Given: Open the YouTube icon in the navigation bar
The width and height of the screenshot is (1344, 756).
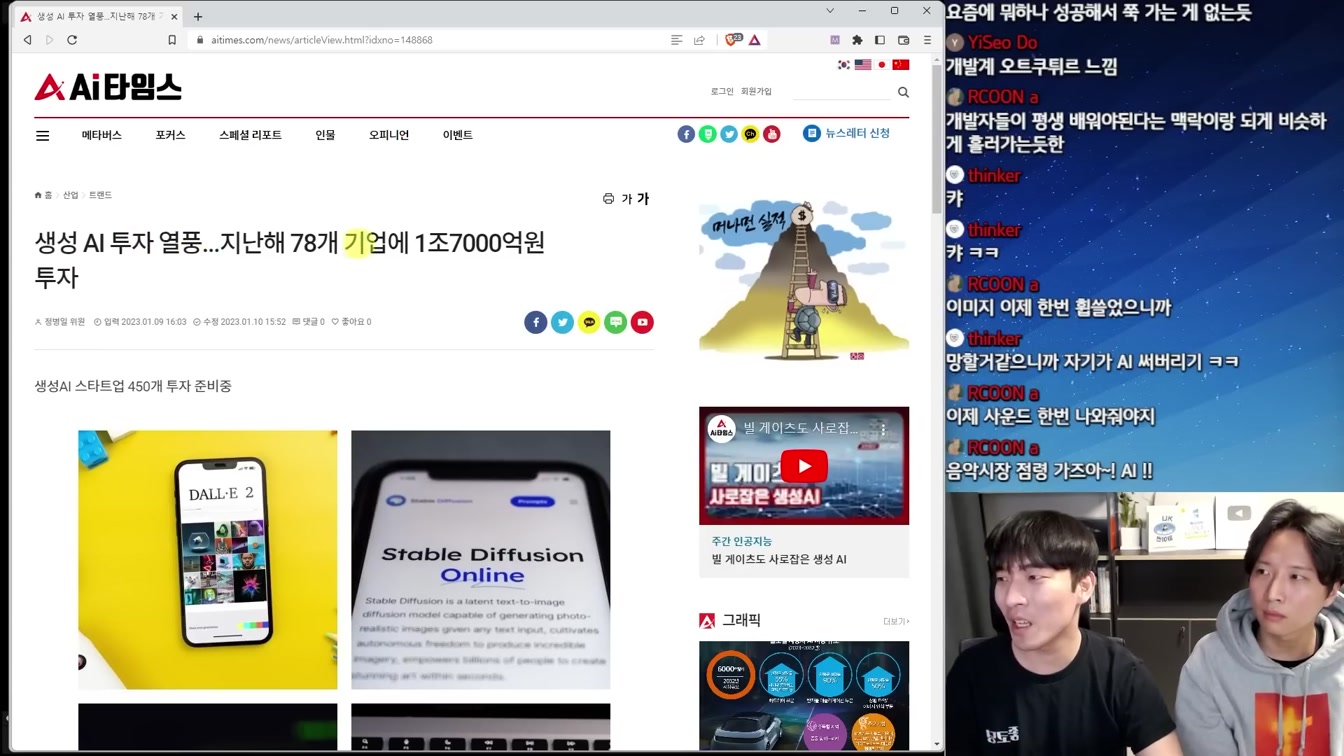Looking at the screenshot, I should [772, 134].
